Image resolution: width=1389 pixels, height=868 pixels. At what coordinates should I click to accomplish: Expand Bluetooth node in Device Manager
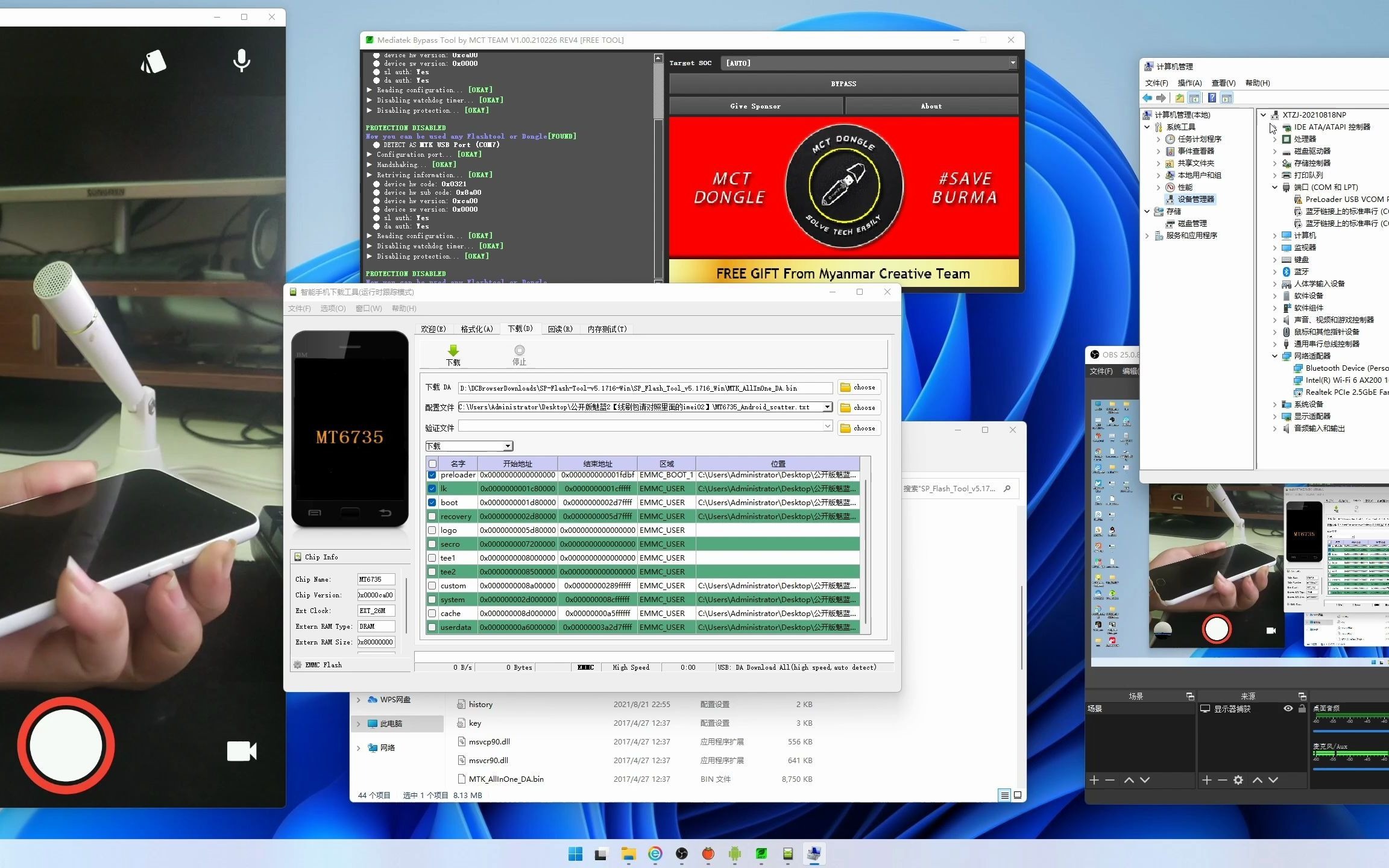(1275, 271)
